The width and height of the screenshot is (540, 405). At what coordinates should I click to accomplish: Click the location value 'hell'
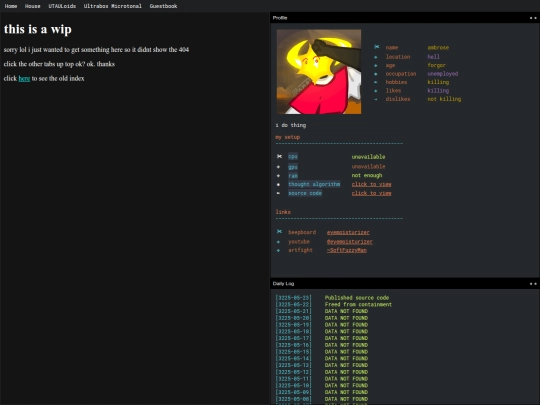tap(434, 57)
